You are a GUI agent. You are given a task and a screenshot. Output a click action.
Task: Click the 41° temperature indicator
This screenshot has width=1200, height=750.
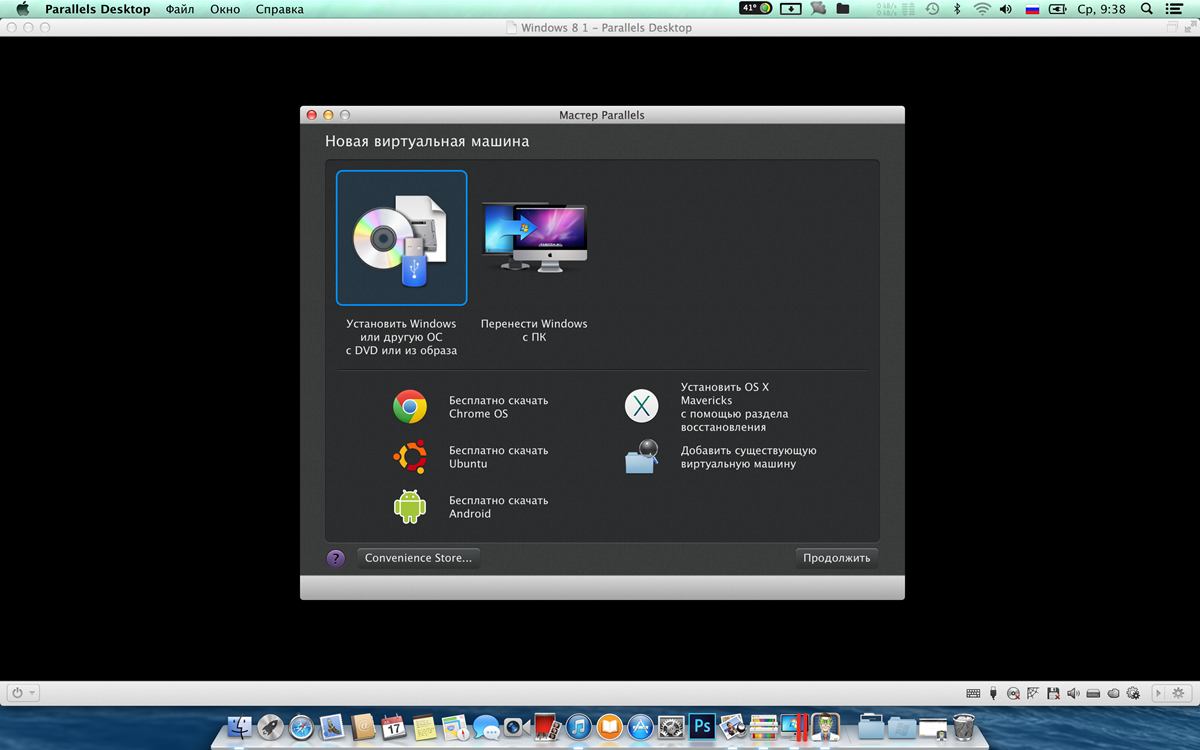[x=756, y=9]
